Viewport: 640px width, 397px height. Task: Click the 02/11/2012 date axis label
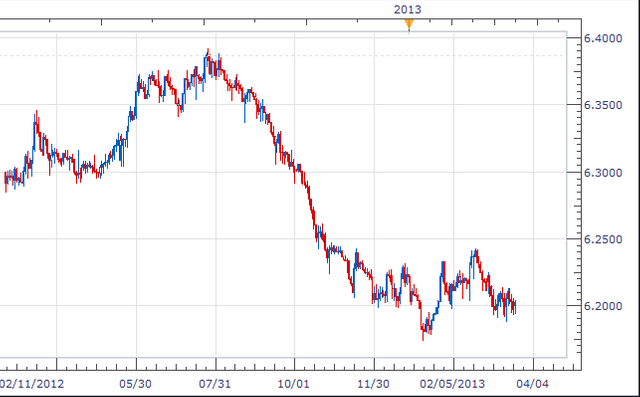click(x=32, y=384)
